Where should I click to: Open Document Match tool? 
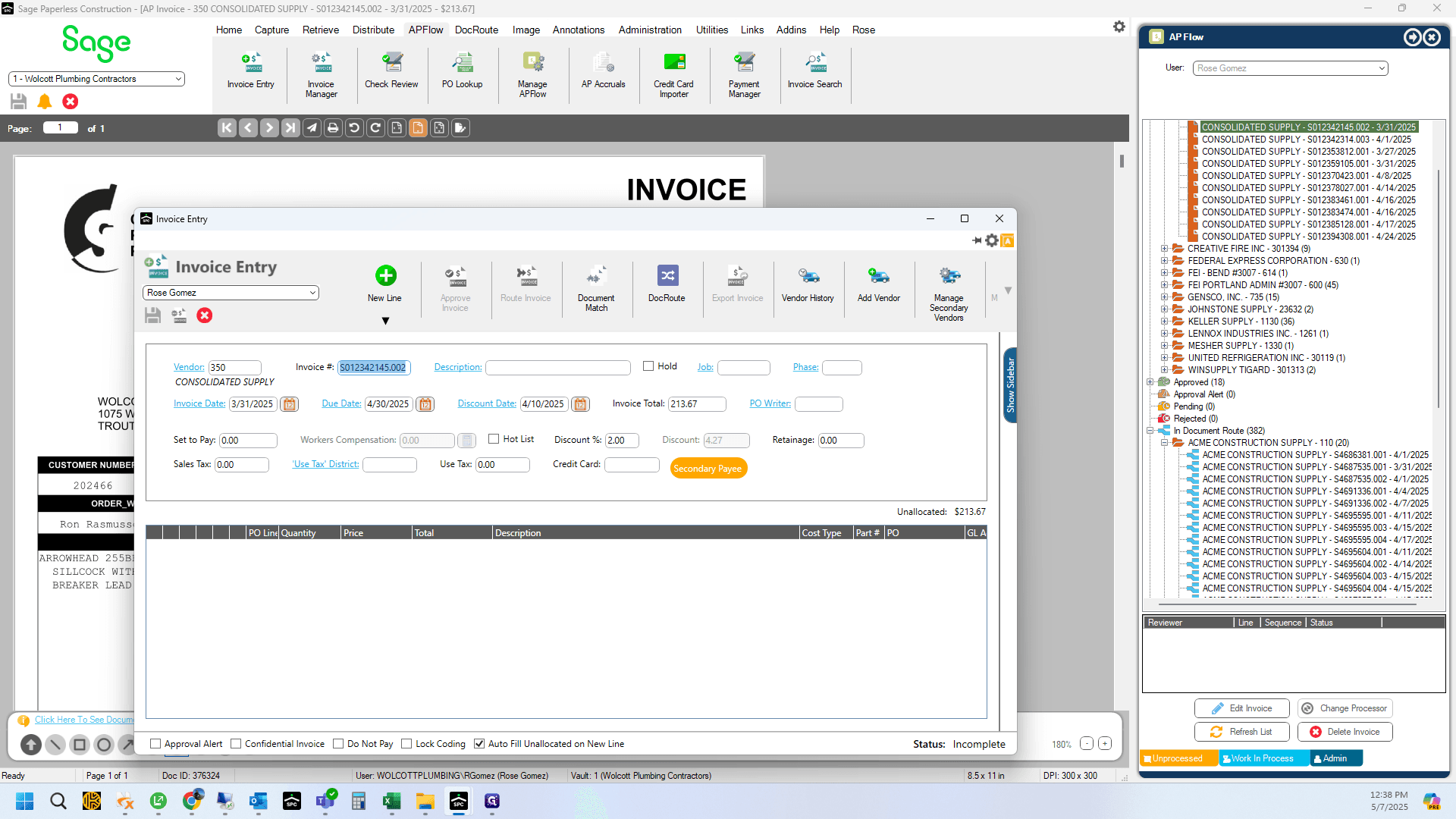point(596,288)
